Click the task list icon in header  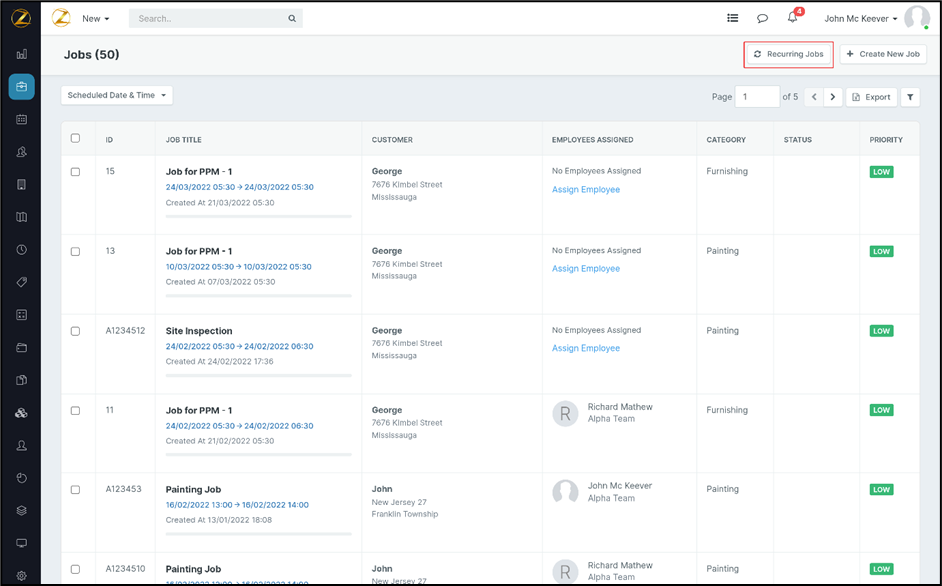click(733, 18)
